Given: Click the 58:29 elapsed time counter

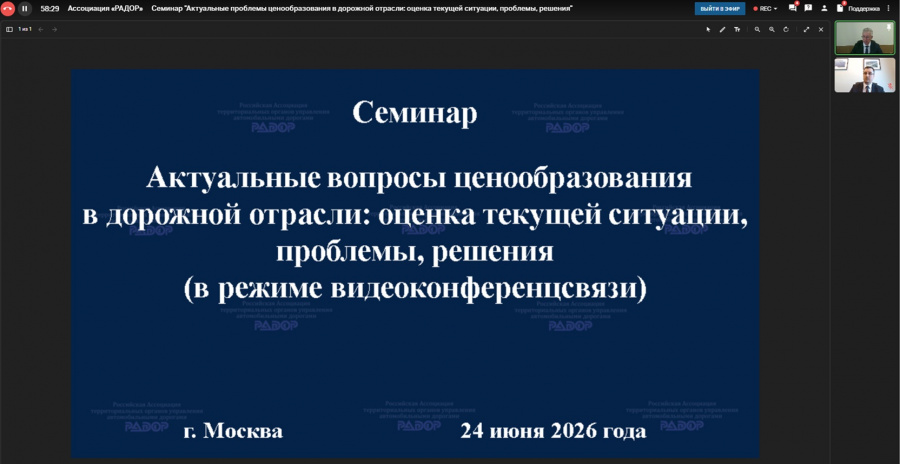Looking at the screenshot, I should click(50, 9).
